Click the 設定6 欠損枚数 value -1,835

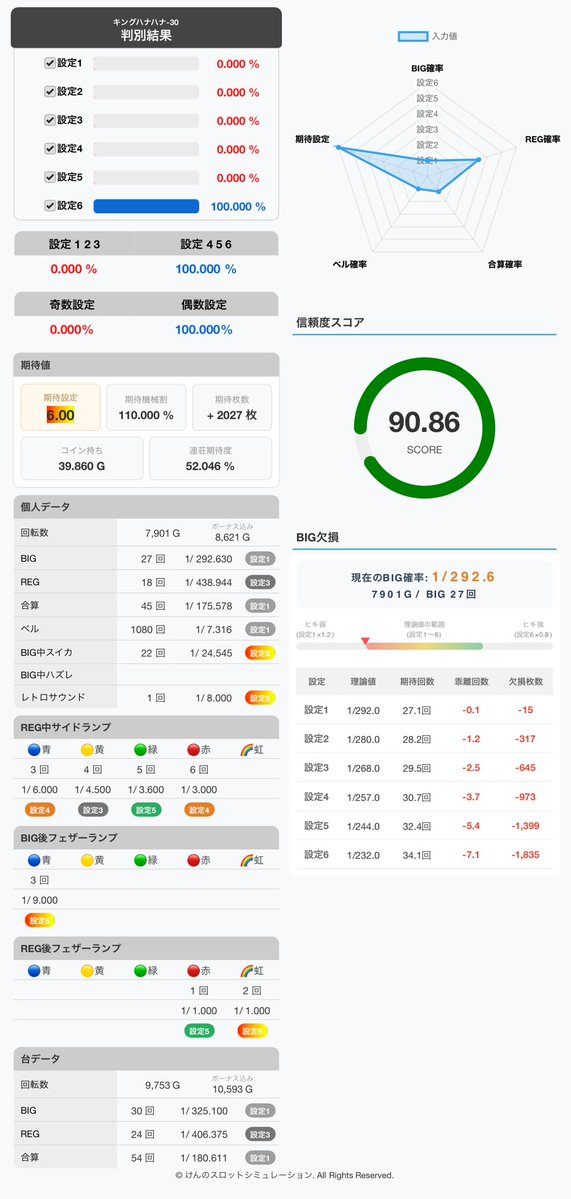point(524,855)
